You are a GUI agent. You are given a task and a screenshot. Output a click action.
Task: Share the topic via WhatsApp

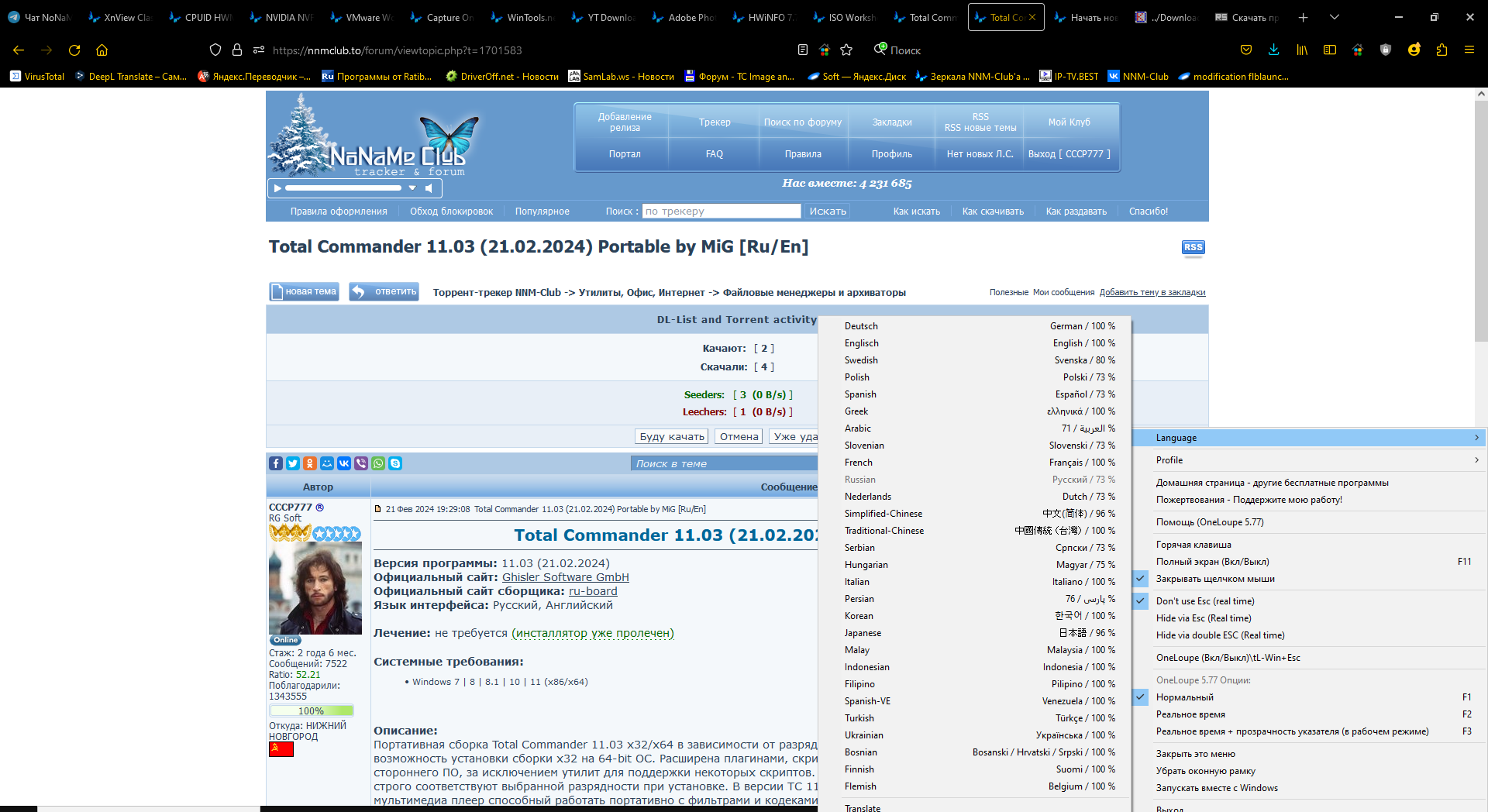tap(378, 463)
